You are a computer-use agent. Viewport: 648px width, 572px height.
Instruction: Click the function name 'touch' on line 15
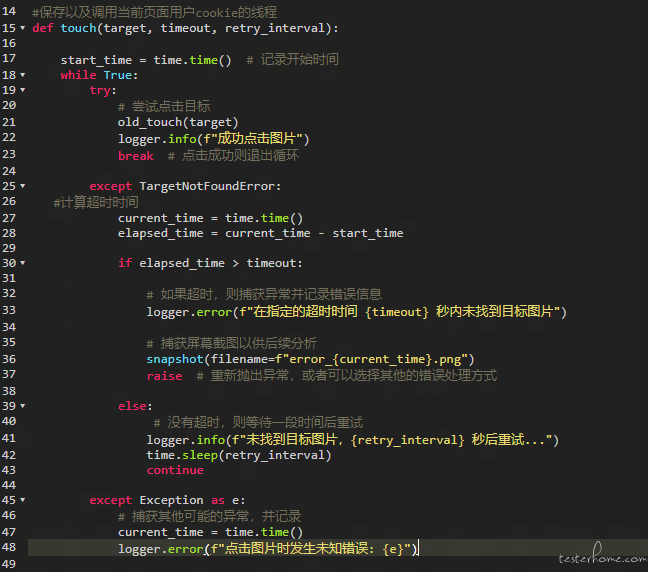click(79, 28)
